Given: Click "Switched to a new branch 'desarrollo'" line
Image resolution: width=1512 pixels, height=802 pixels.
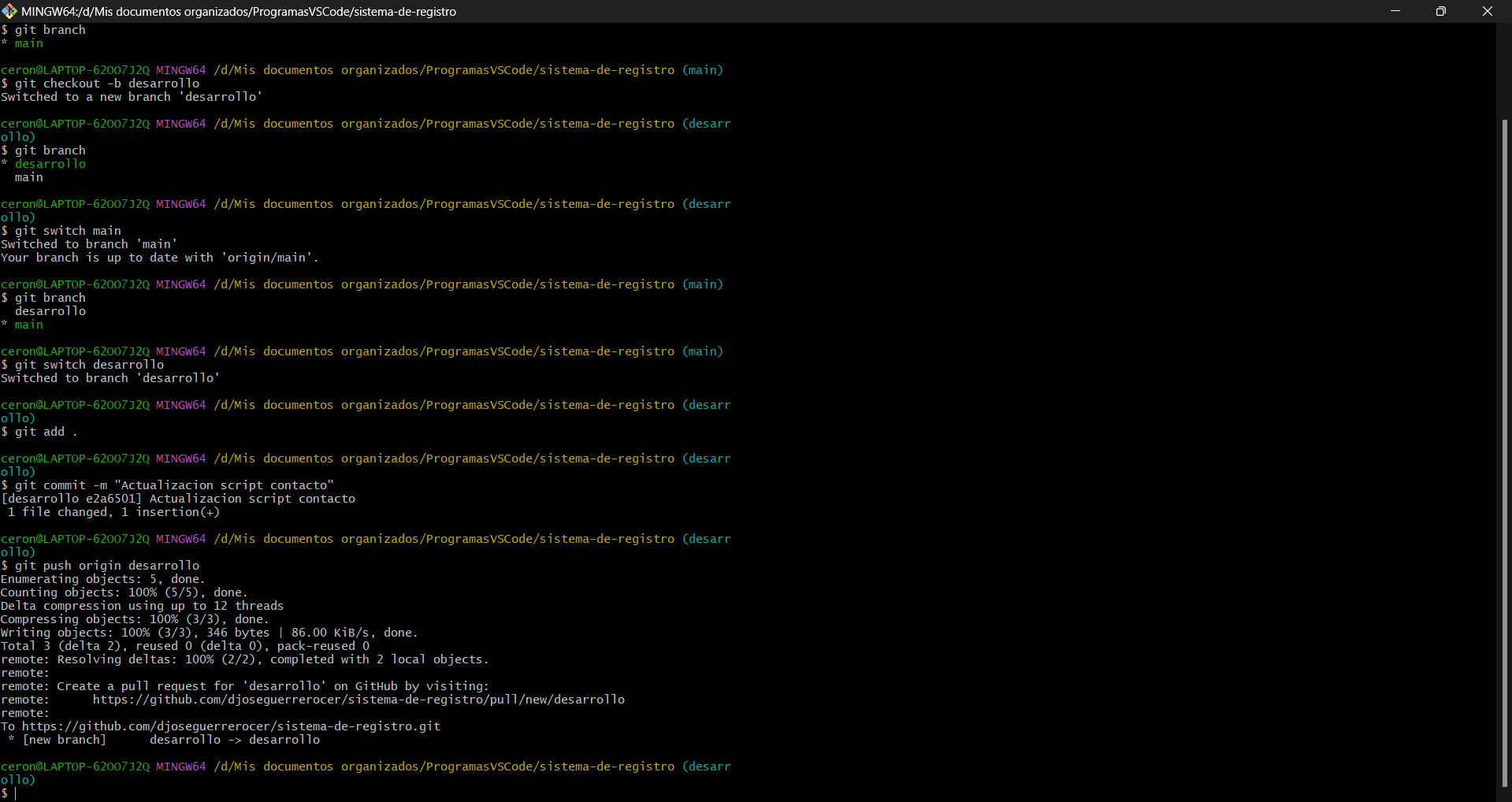Looking at the screenshot, I should (x=132, y=97).
